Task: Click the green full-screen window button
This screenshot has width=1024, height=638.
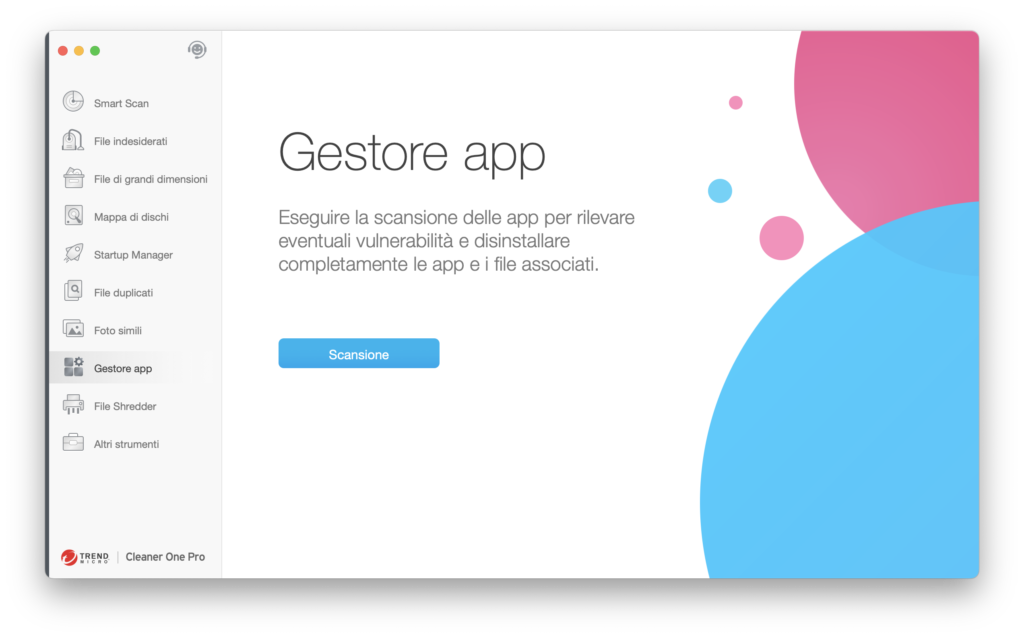Action: (x=95, y=48)
